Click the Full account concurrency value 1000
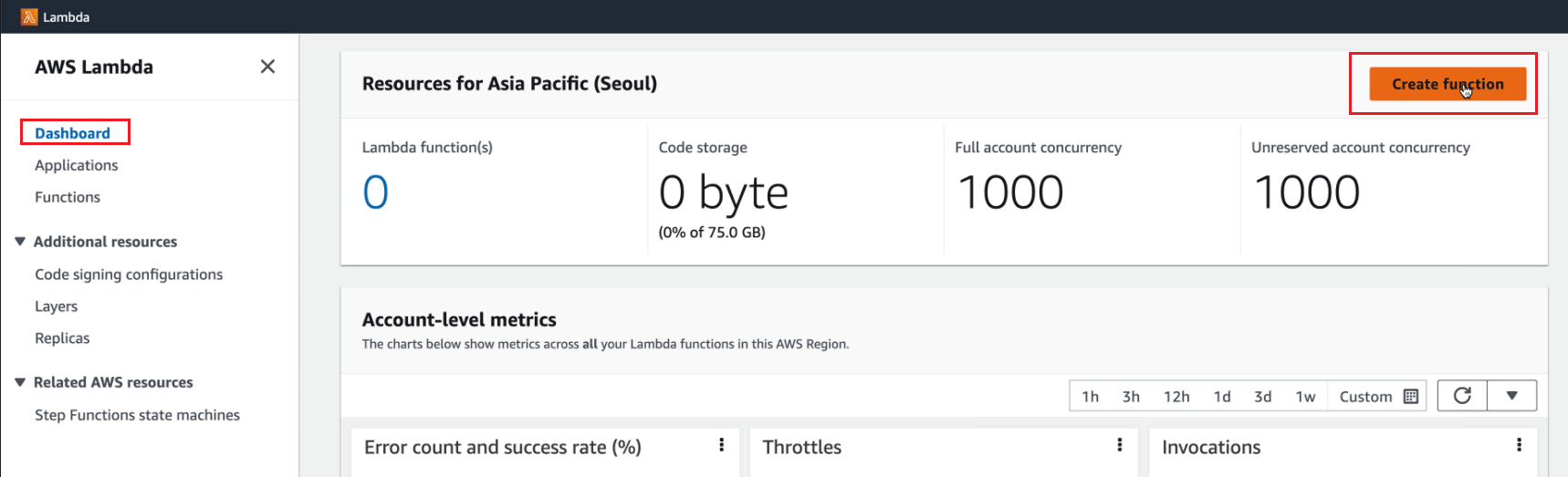 [x=1010, y=192]
